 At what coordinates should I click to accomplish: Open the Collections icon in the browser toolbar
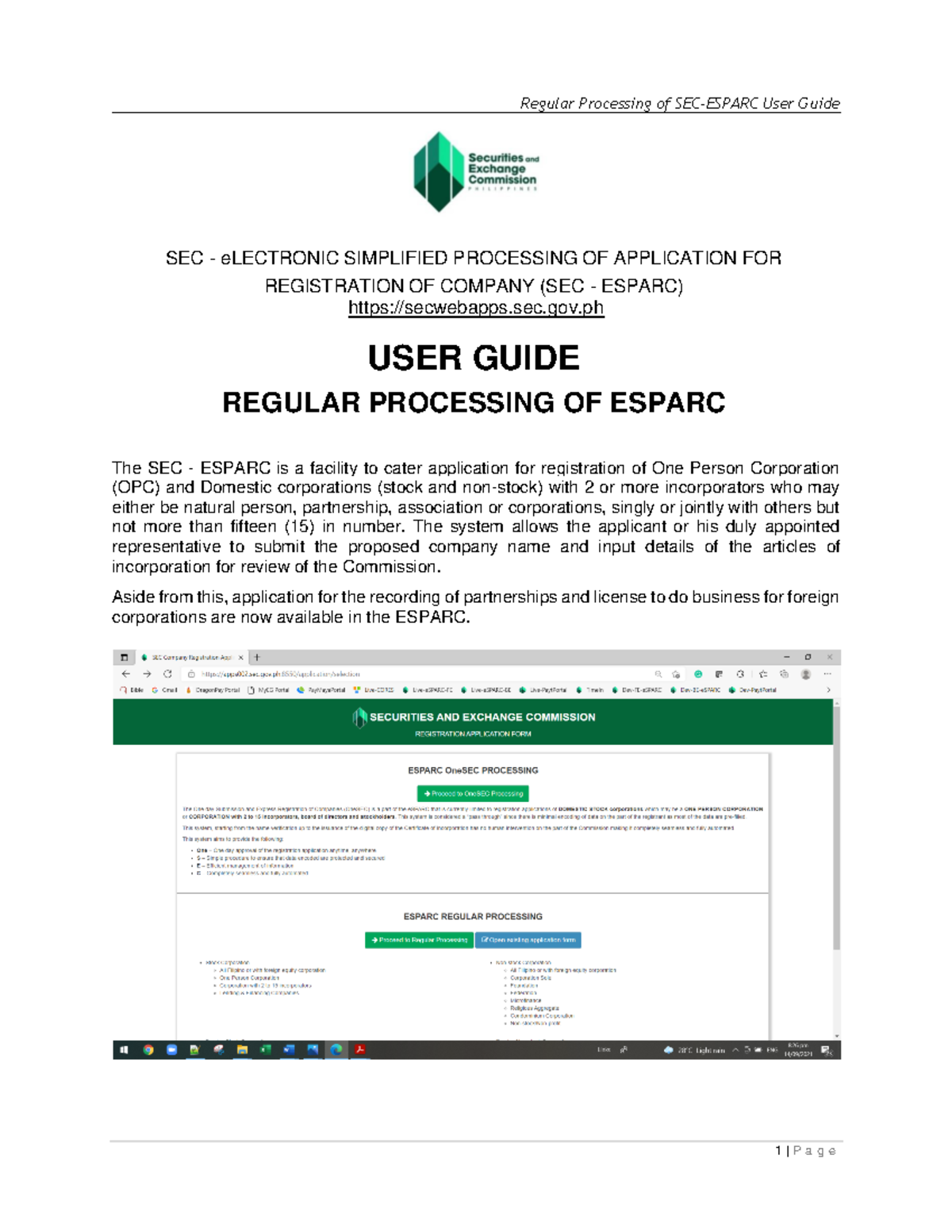(784, 674)
